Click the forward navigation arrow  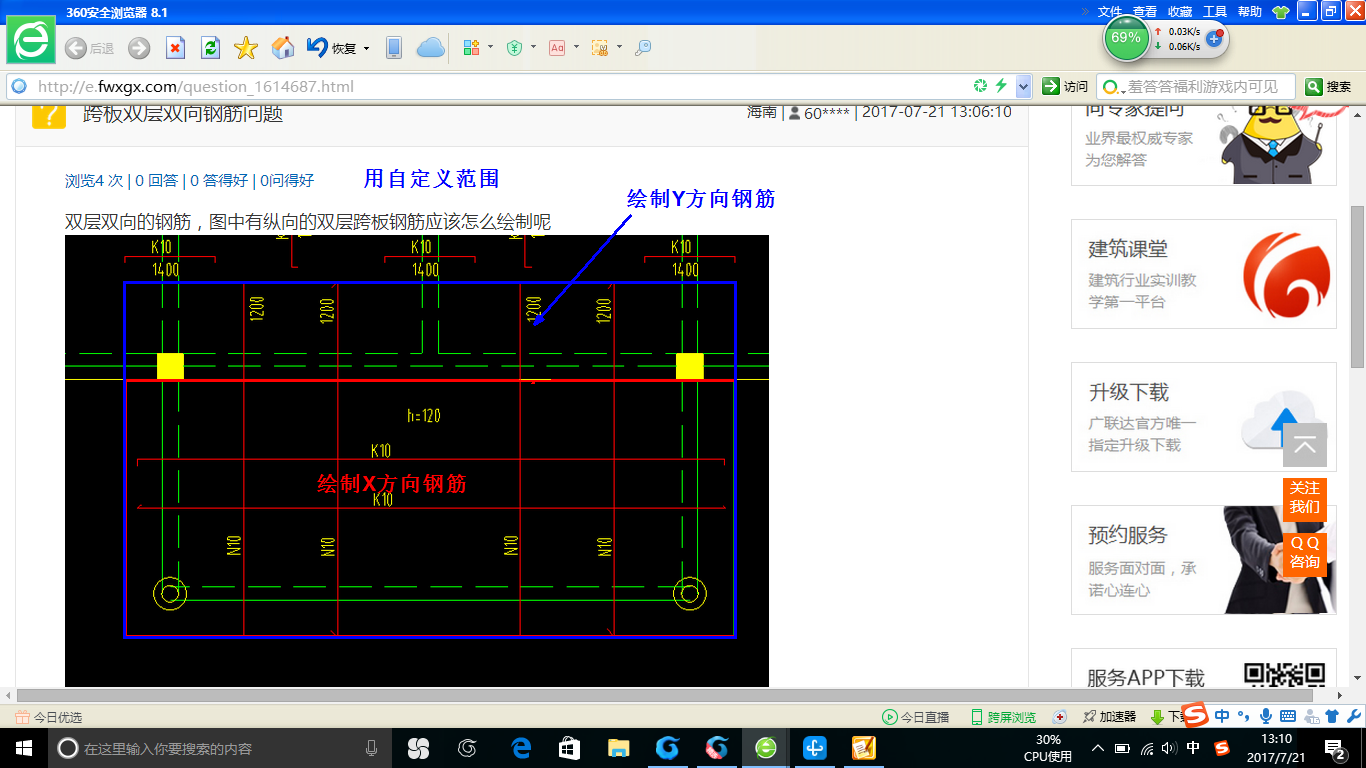(139, 48)
